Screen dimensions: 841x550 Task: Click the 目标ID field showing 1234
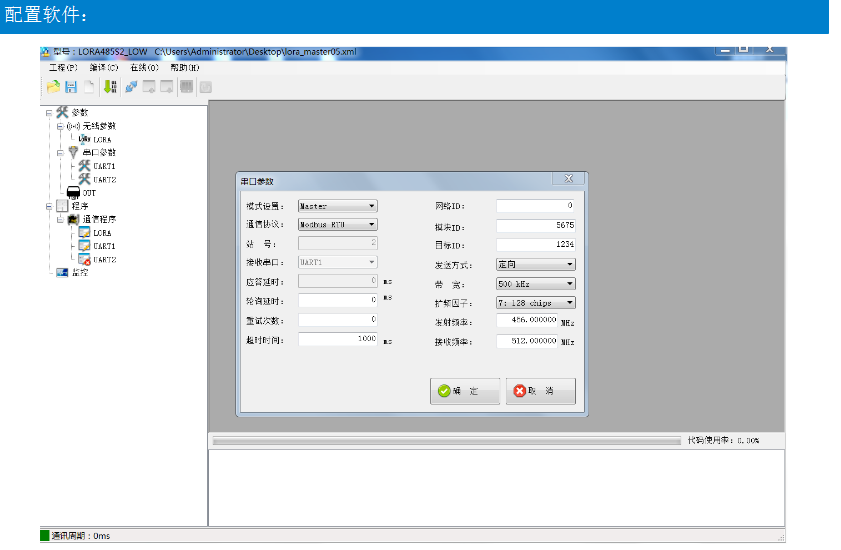click(x=536, y=245)
